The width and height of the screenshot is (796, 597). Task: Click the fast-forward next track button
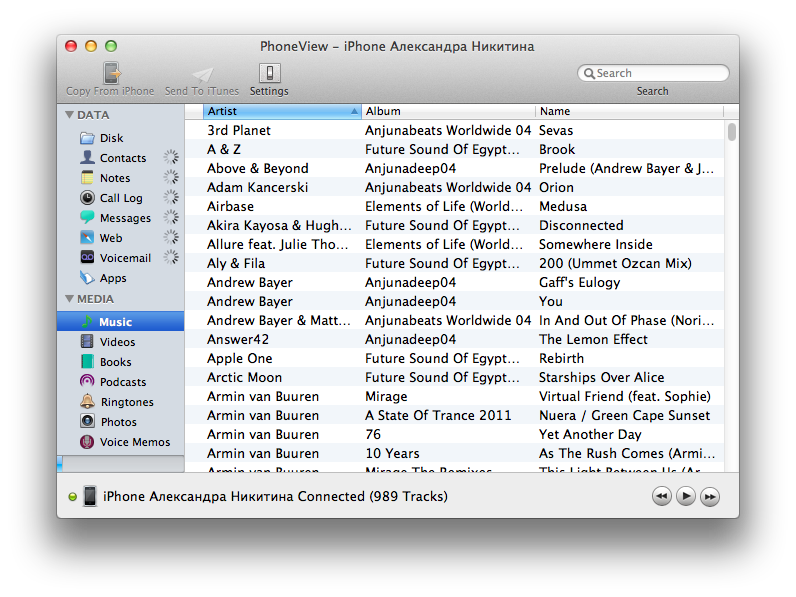tap(710, 496)
